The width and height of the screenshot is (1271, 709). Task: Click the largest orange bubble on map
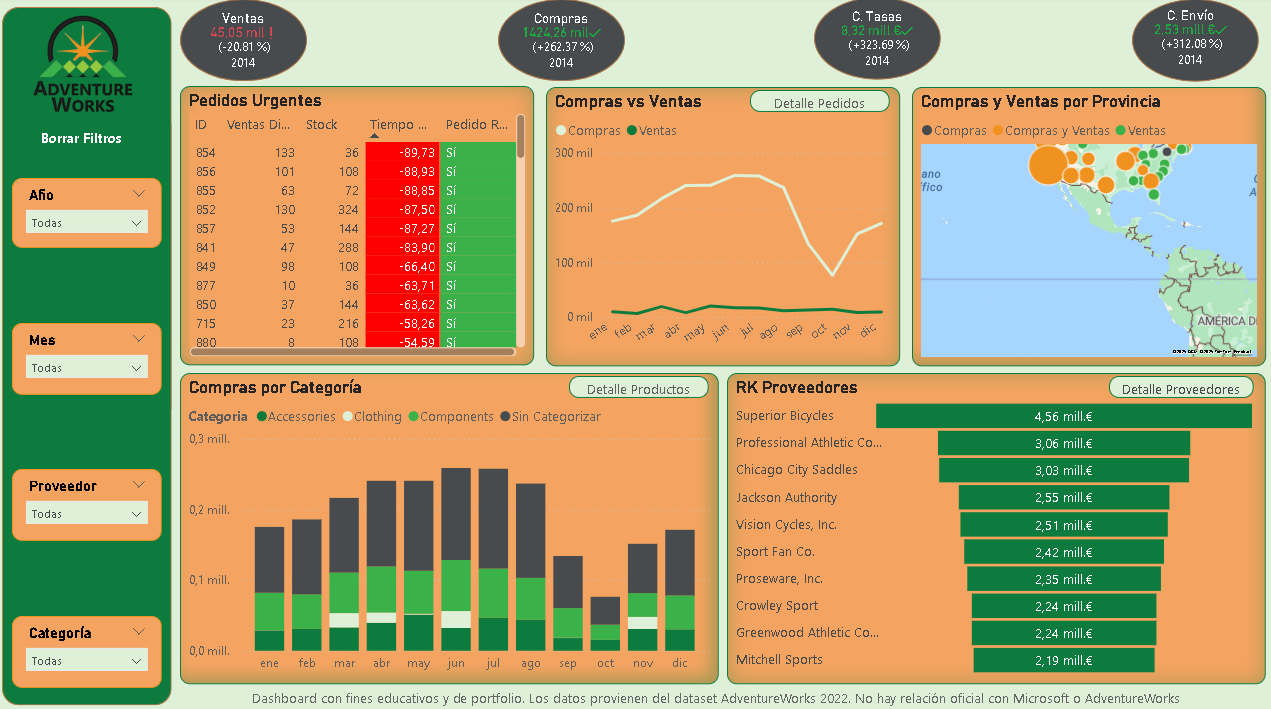coord(1048,165)
